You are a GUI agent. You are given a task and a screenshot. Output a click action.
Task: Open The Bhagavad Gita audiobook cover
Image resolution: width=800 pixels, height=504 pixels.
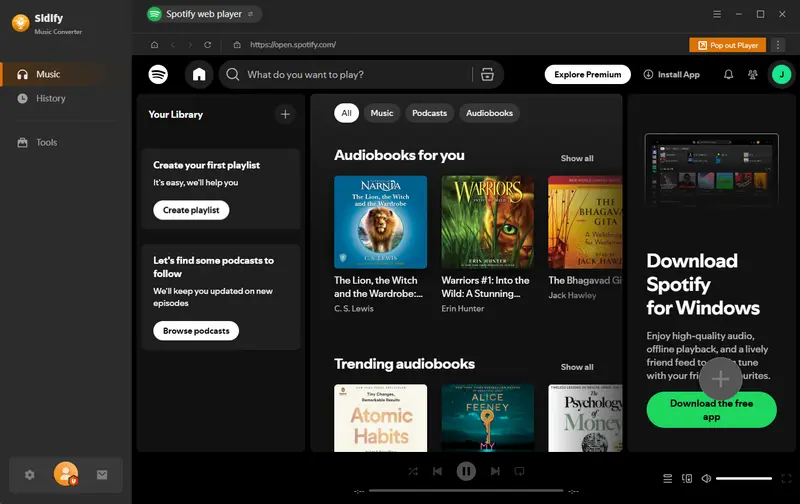pos(585,222)
